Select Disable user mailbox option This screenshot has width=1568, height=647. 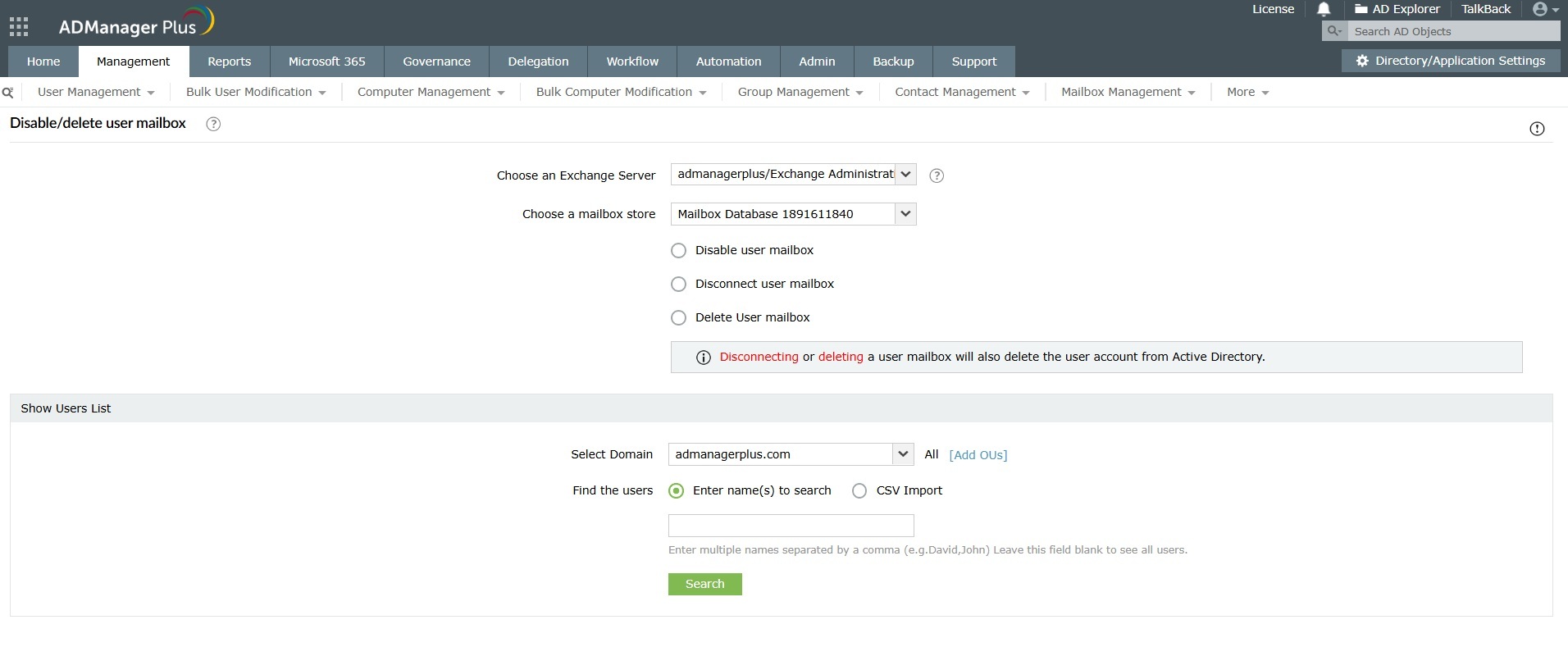[x=678, y=251]
